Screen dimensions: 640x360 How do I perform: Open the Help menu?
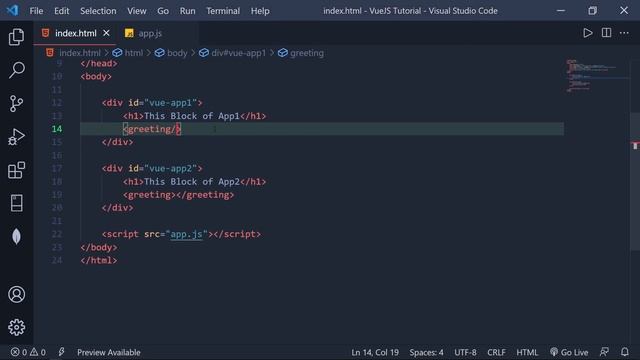(x=260, y=11)
